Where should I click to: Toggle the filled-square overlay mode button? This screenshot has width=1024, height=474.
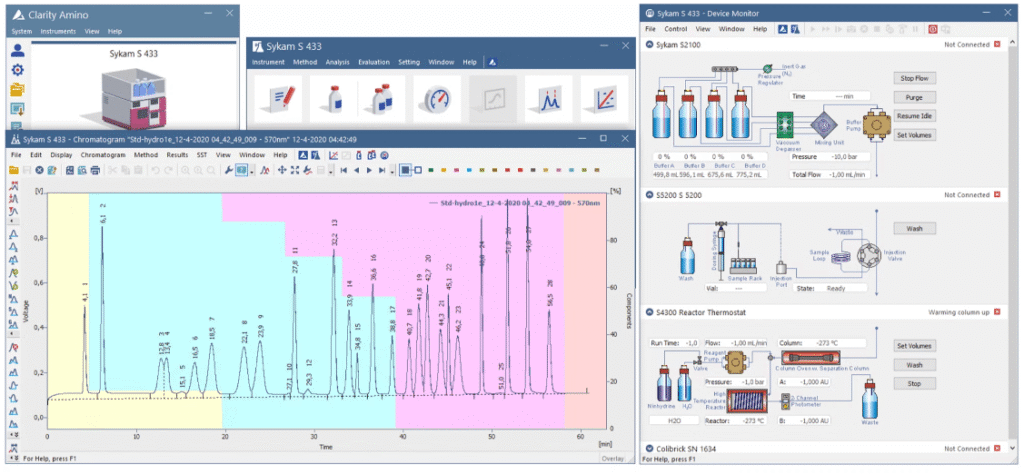pos(405,170)
